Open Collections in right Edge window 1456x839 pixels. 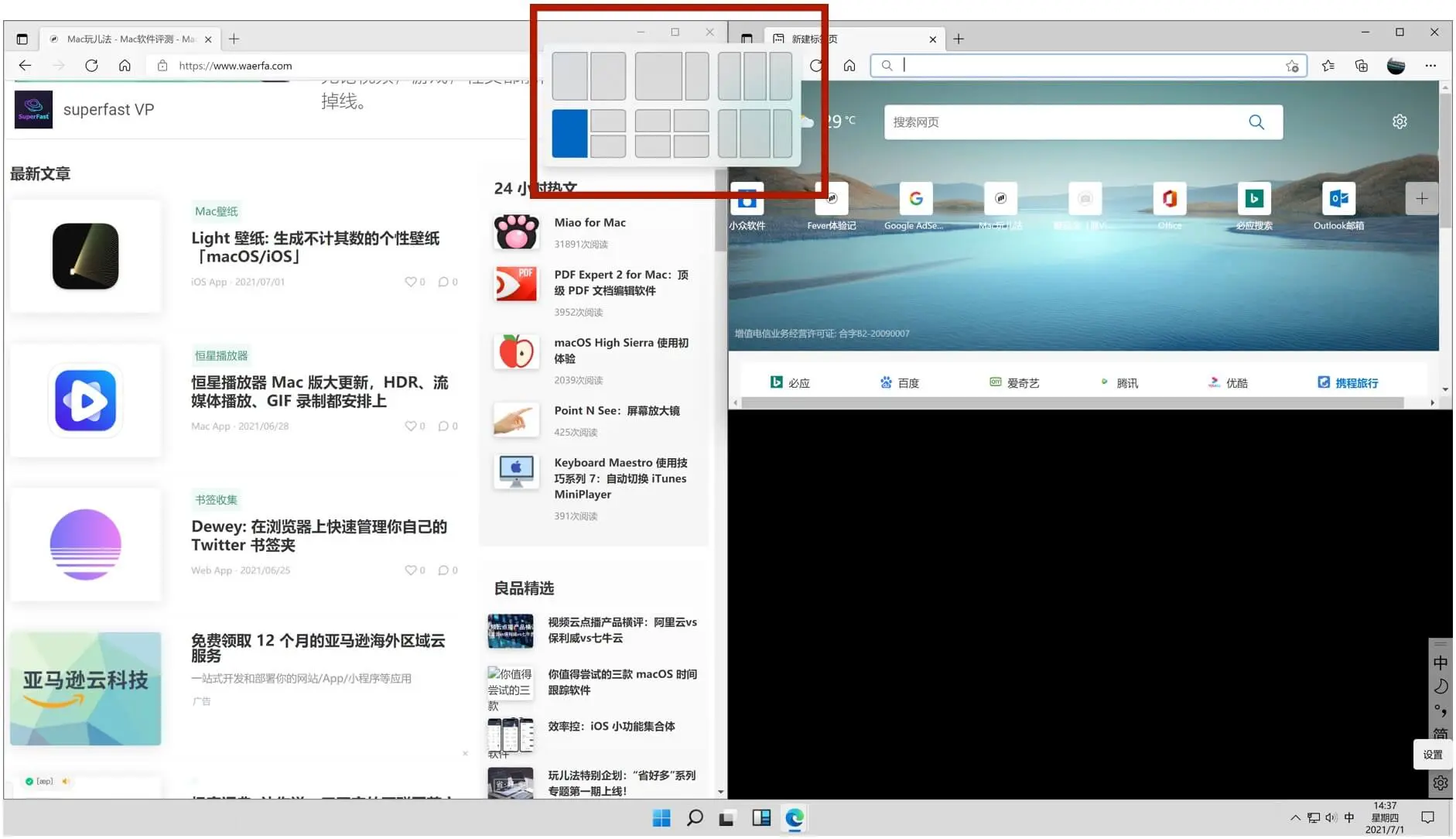click(x=1362, y=66)
